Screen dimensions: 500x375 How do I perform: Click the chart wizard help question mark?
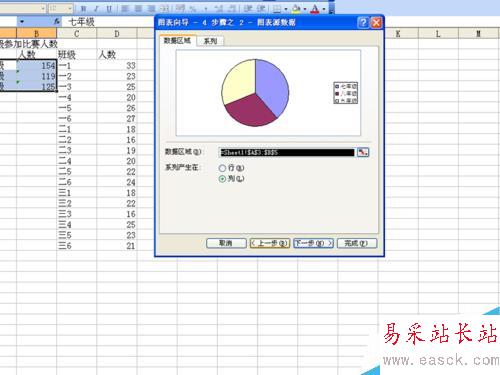363,23
